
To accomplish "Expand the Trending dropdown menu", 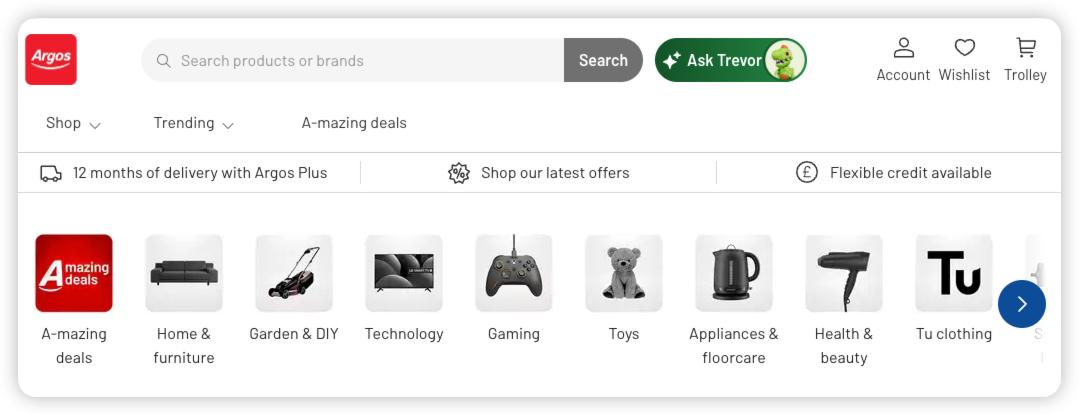I will (193, 123).
